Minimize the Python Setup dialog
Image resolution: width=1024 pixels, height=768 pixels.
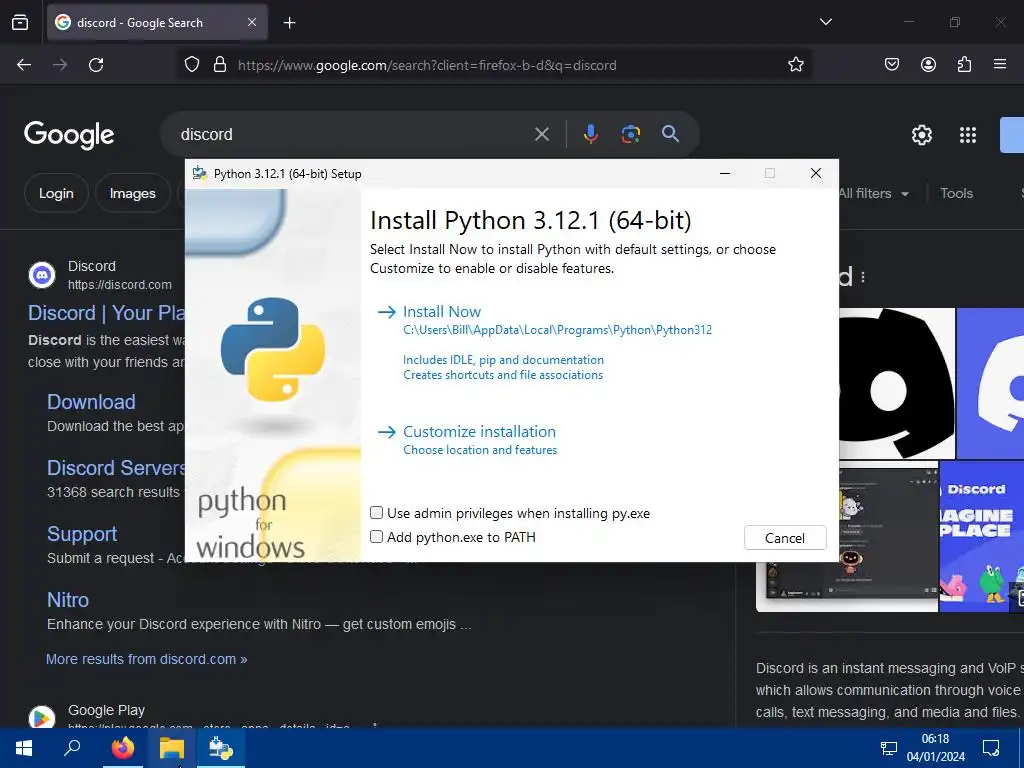click(x=724, y=173)
